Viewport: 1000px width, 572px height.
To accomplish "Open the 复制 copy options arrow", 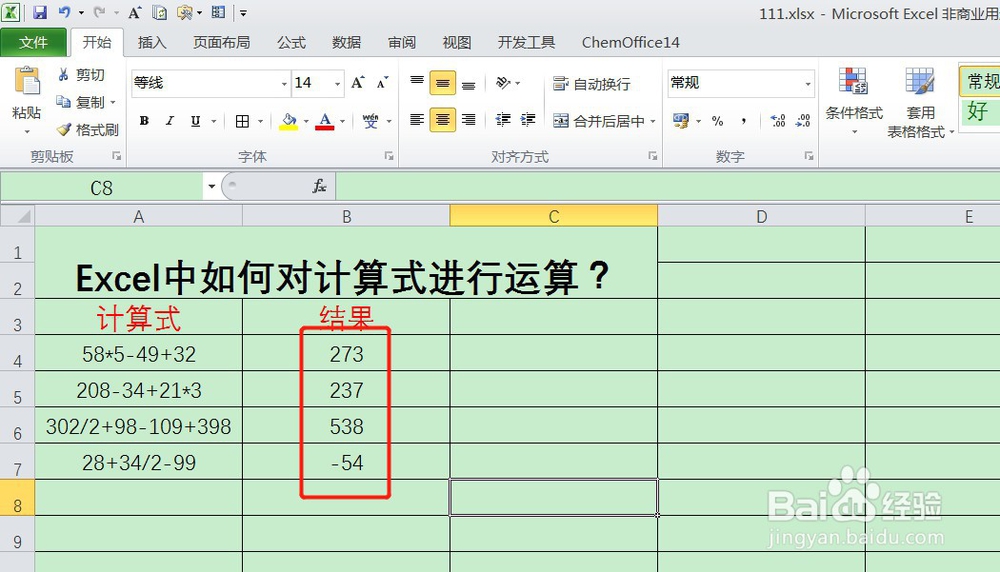I will pyautogui.click(x=113, y=103).
